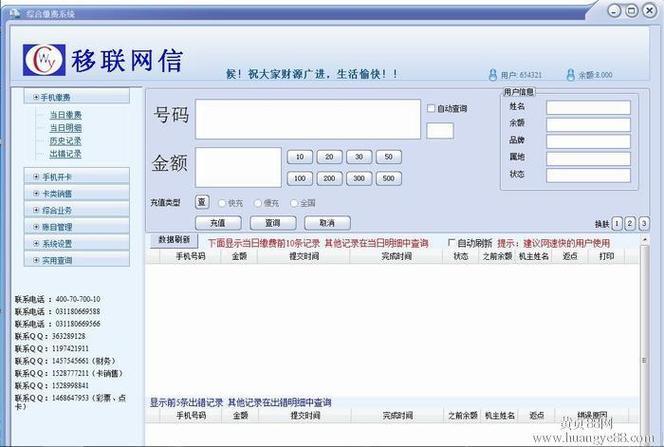Screen dimensions: 664x447
Task: Toggle the 自动刷新 checkbox
Action: point(451,242)
